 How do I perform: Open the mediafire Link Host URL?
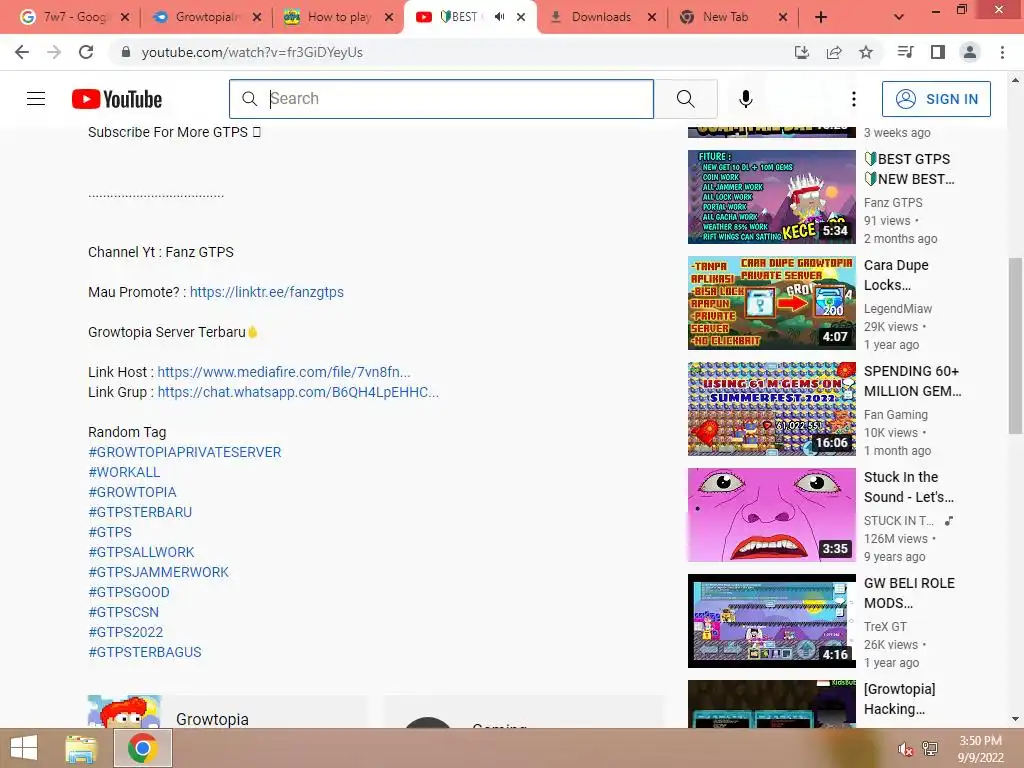click(284, 372)
